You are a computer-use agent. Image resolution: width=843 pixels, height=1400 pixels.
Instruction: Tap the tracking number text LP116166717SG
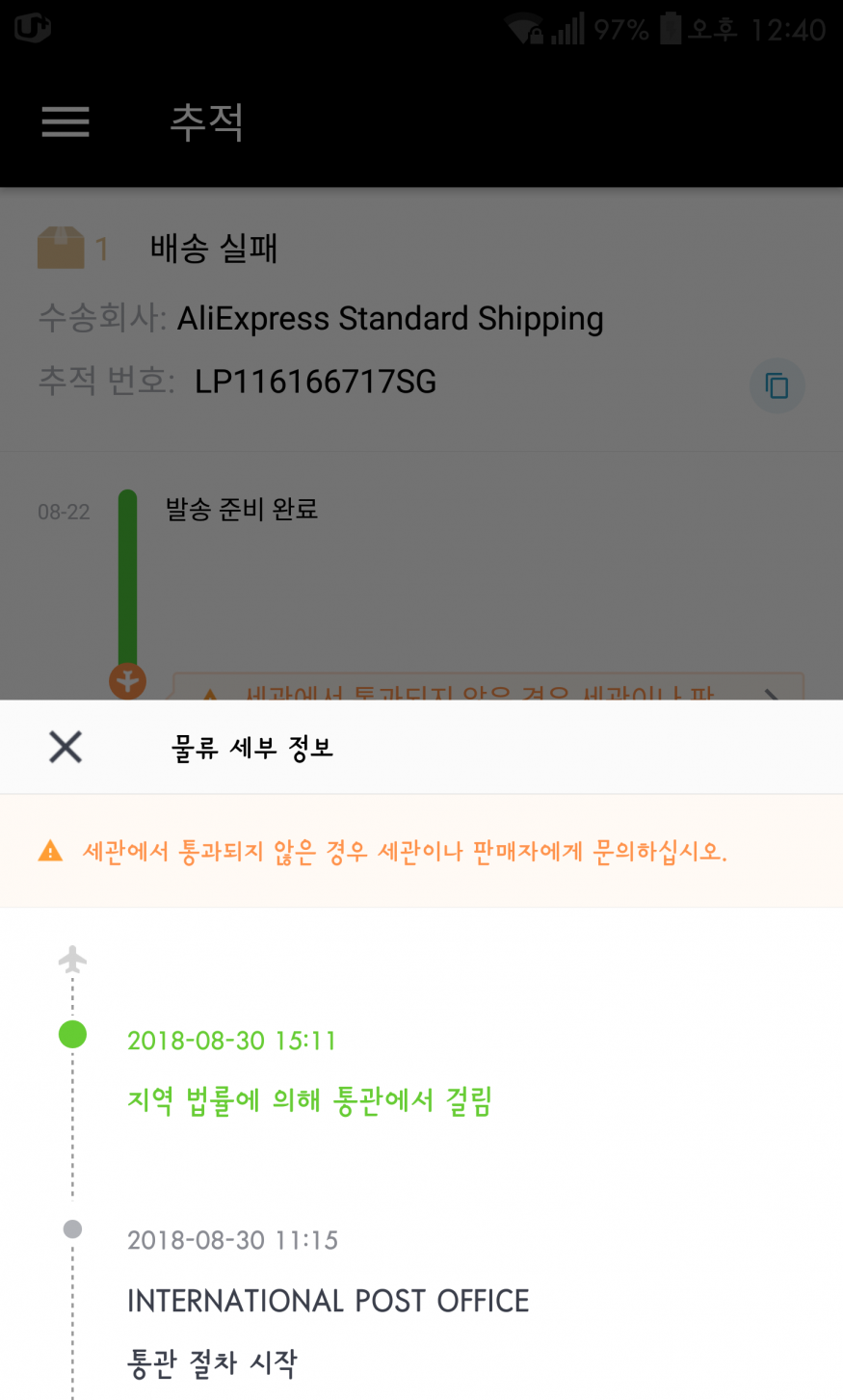(315, 382)
